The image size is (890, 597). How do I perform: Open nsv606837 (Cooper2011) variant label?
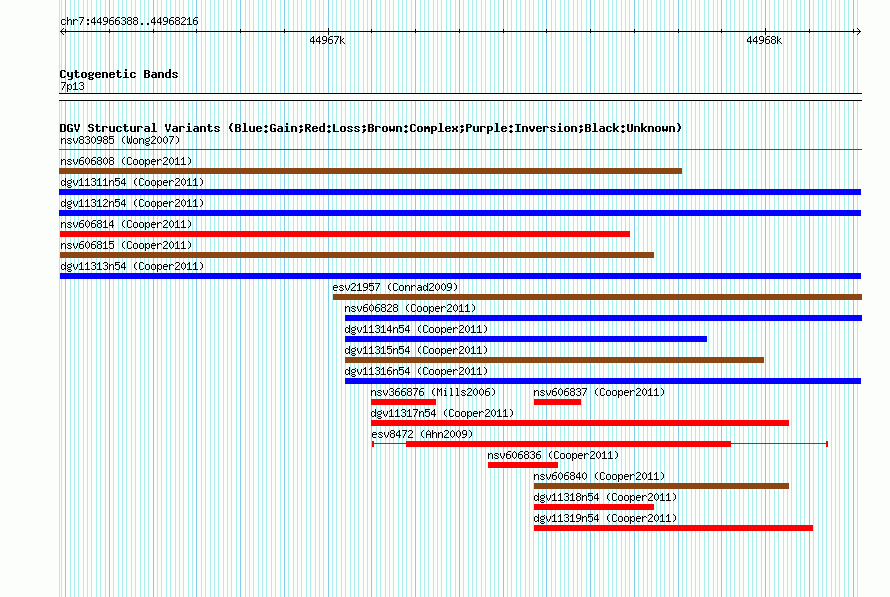coord(599,392)
